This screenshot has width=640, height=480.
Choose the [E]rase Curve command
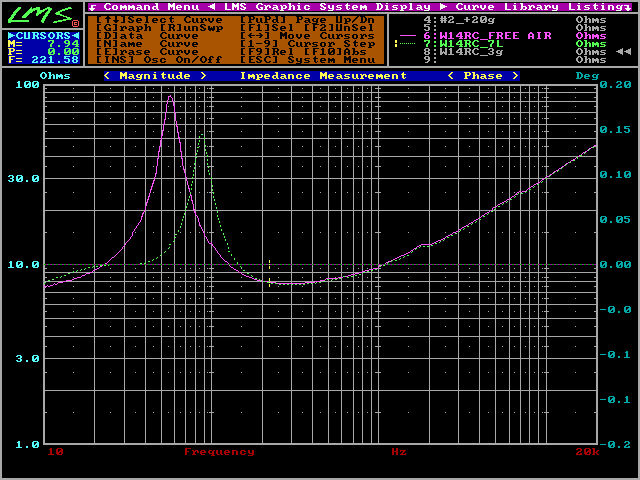(x=147, y=52)
